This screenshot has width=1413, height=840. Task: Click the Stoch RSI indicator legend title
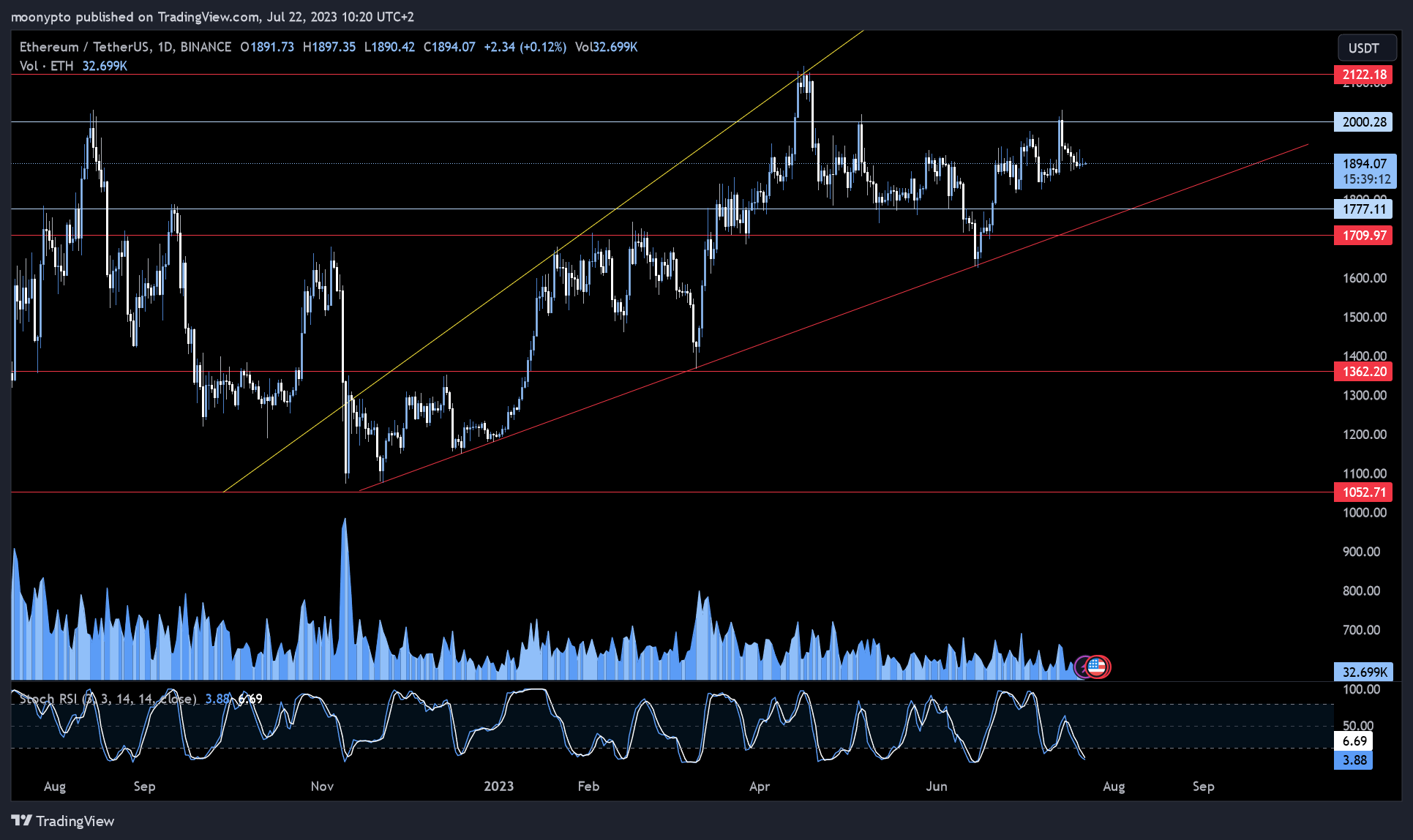tap(108, 699)
